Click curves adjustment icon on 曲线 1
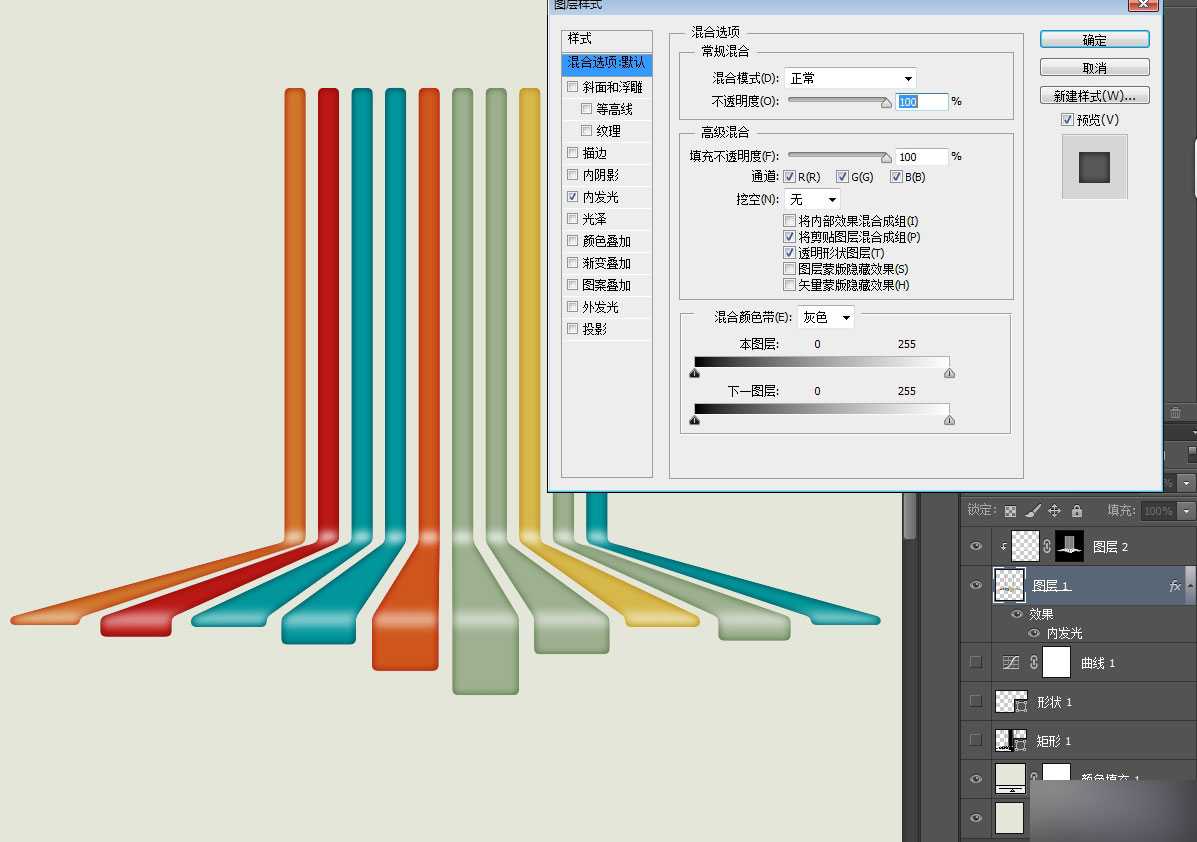1197x842 pixels. tap(1011, 663)
